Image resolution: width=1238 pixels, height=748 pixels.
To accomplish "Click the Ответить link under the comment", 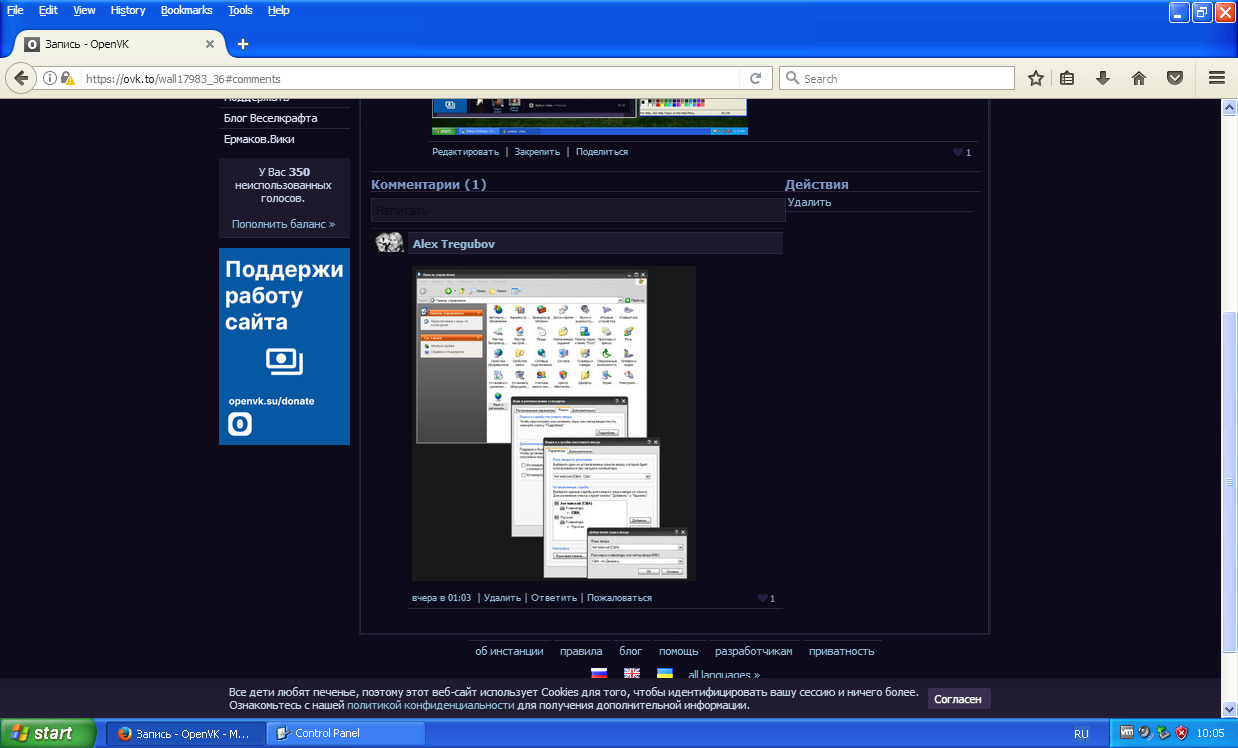I will [x=554, y=598].
